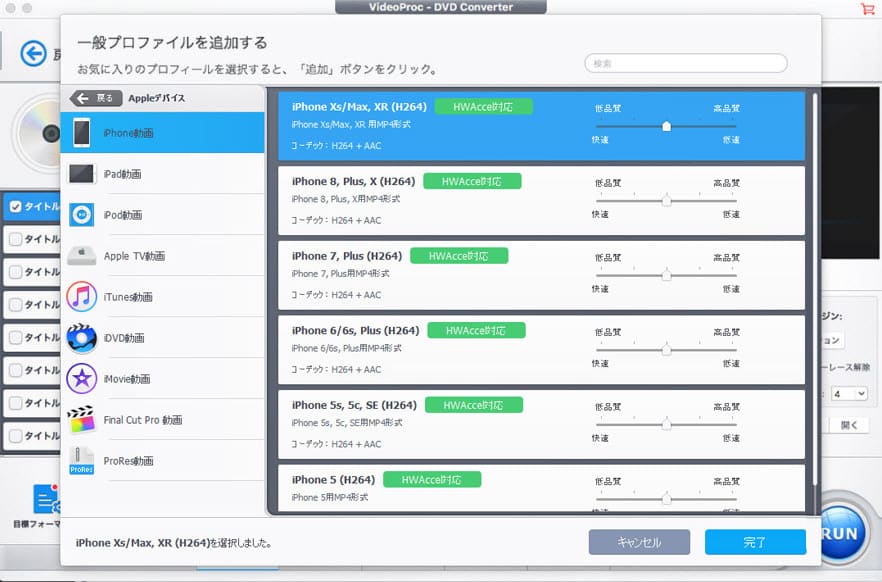Screen dimensions: 882x582
Task: Click the RUN button in main window
Action: pyautogui.click(x=841, y=533)
